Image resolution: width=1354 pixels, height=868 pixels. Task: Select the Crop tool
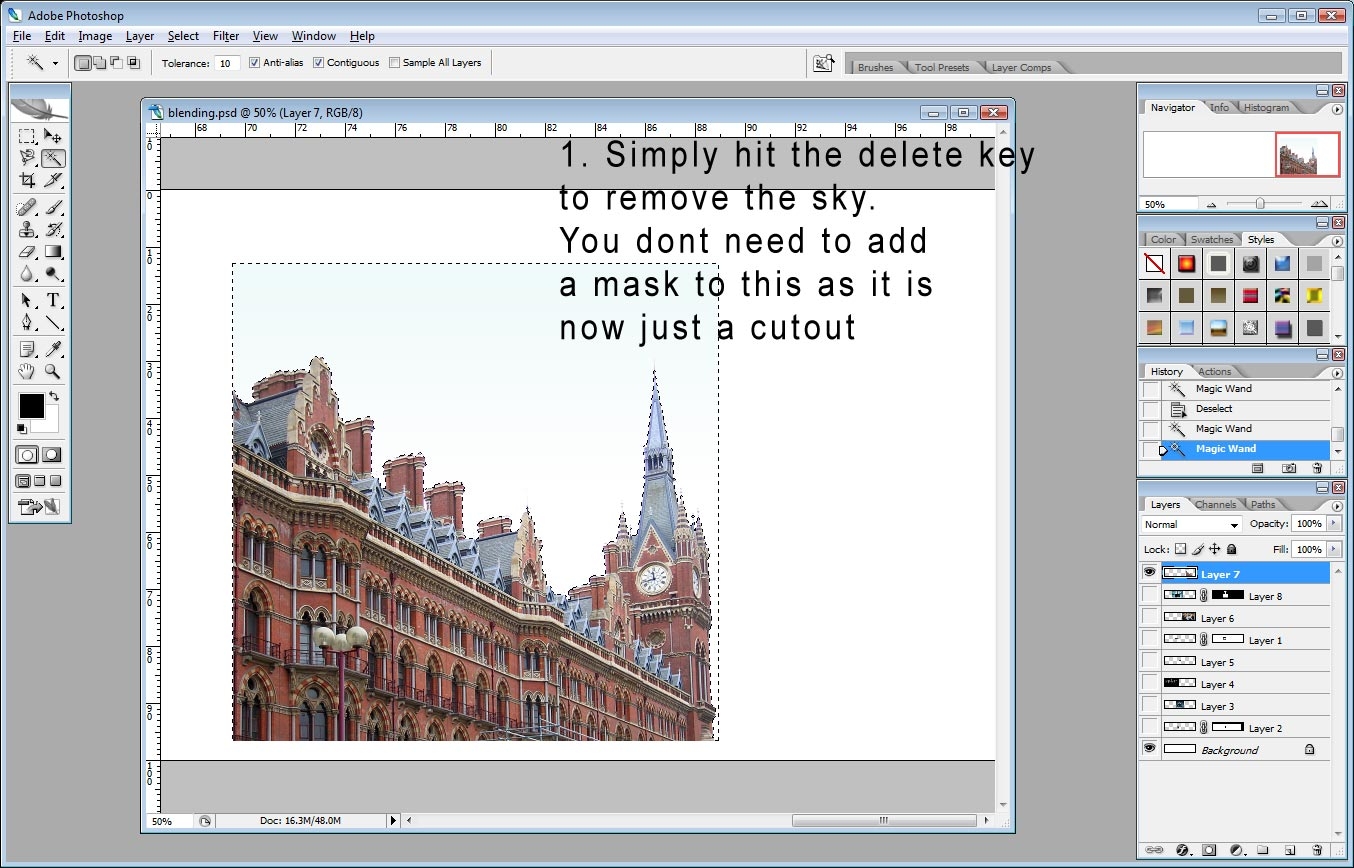(27, 180)
